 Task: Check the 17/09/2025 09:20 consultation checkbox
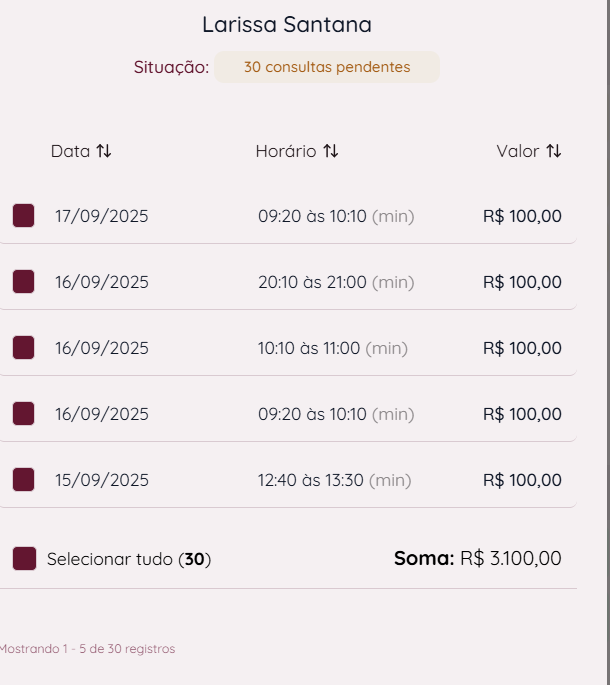point(23,216)
